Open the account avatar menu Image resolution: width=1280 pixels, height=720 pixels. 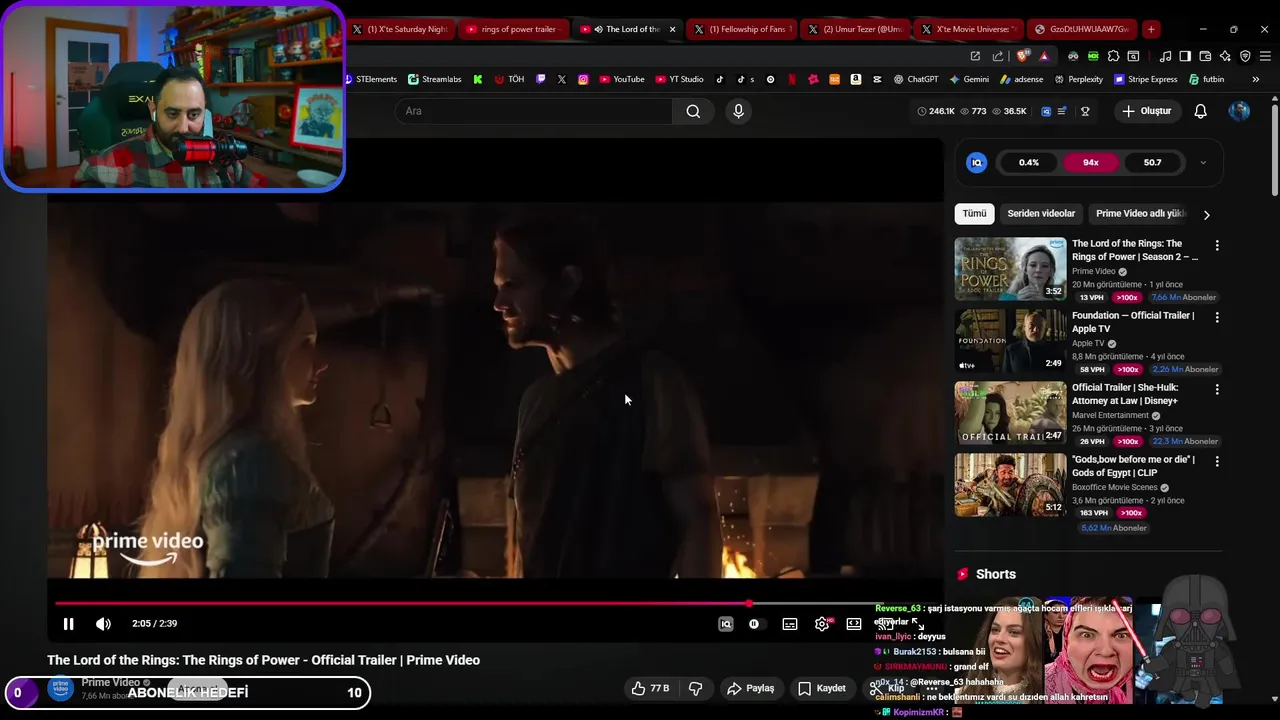(x=1239, y=111)
